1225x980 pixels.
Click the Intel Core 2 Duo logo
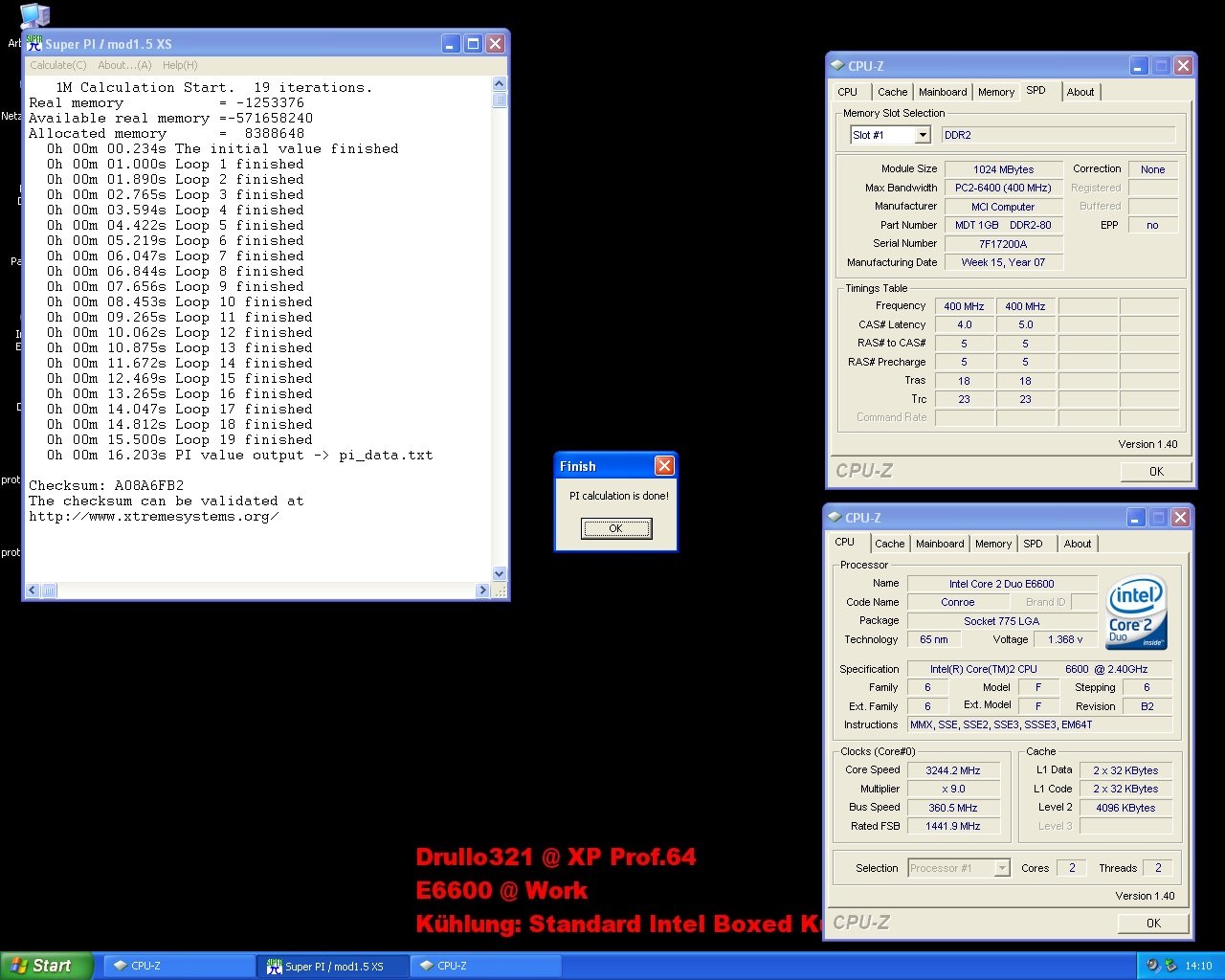1137,612
